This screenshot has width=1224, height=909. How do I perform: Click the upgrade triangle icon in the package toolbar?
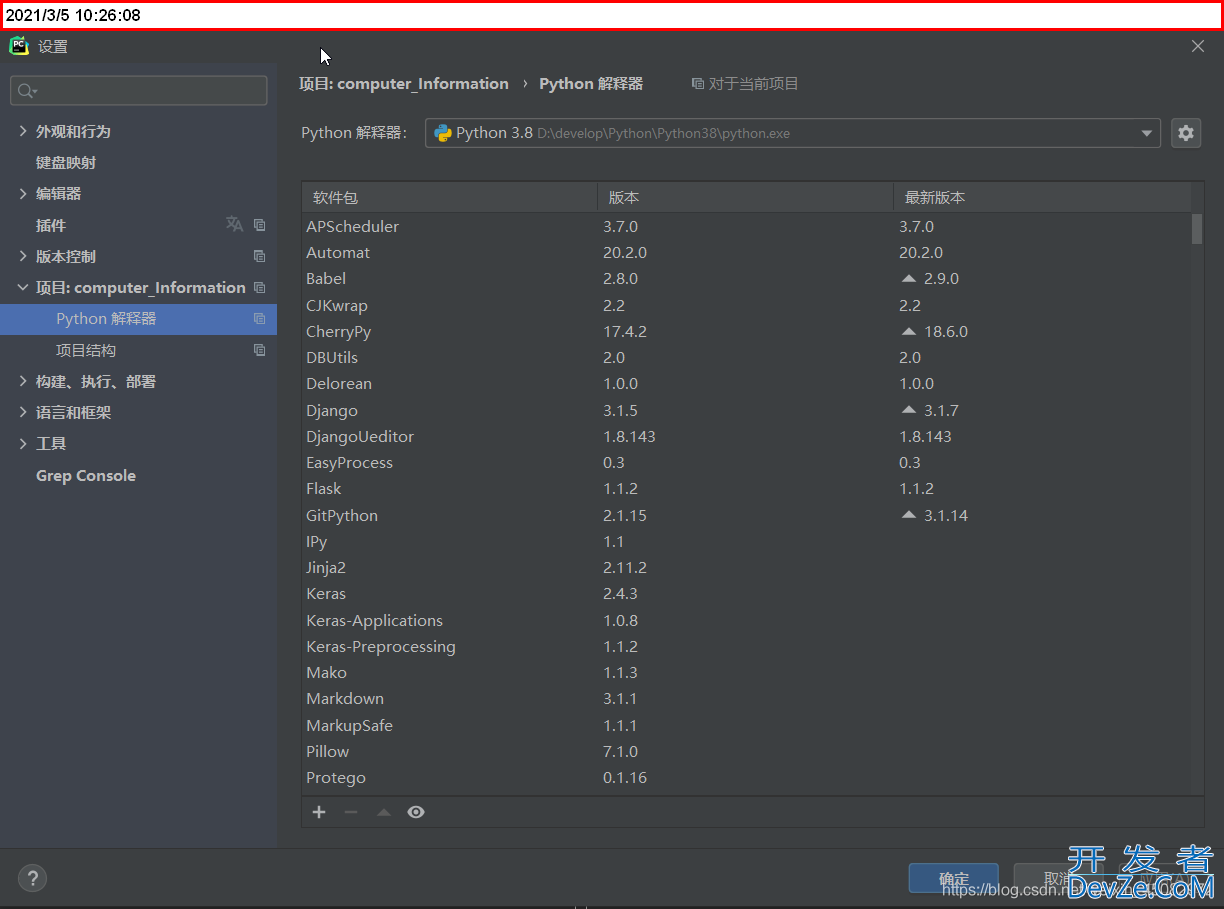coord(383,812)
